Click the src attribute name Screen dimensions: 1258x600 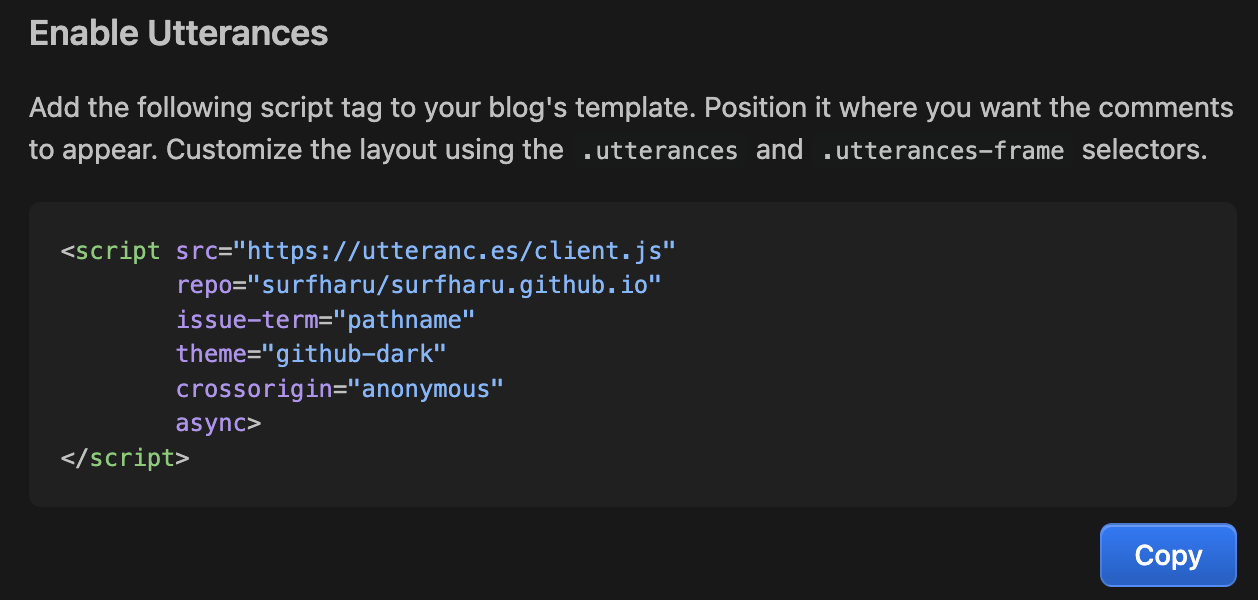pyautogui.click(x=197, y=250)
